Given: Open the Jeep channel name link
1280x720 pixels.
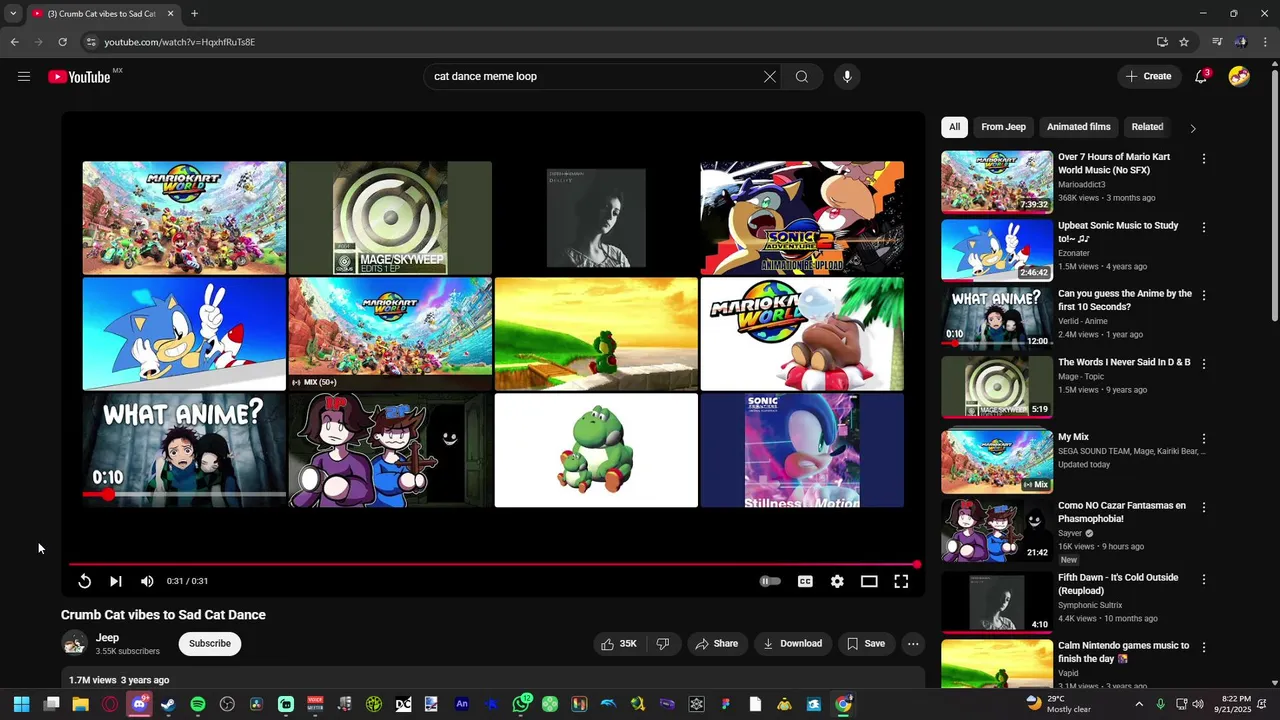Looking at the screenshot, I should (x=107, y=637).
